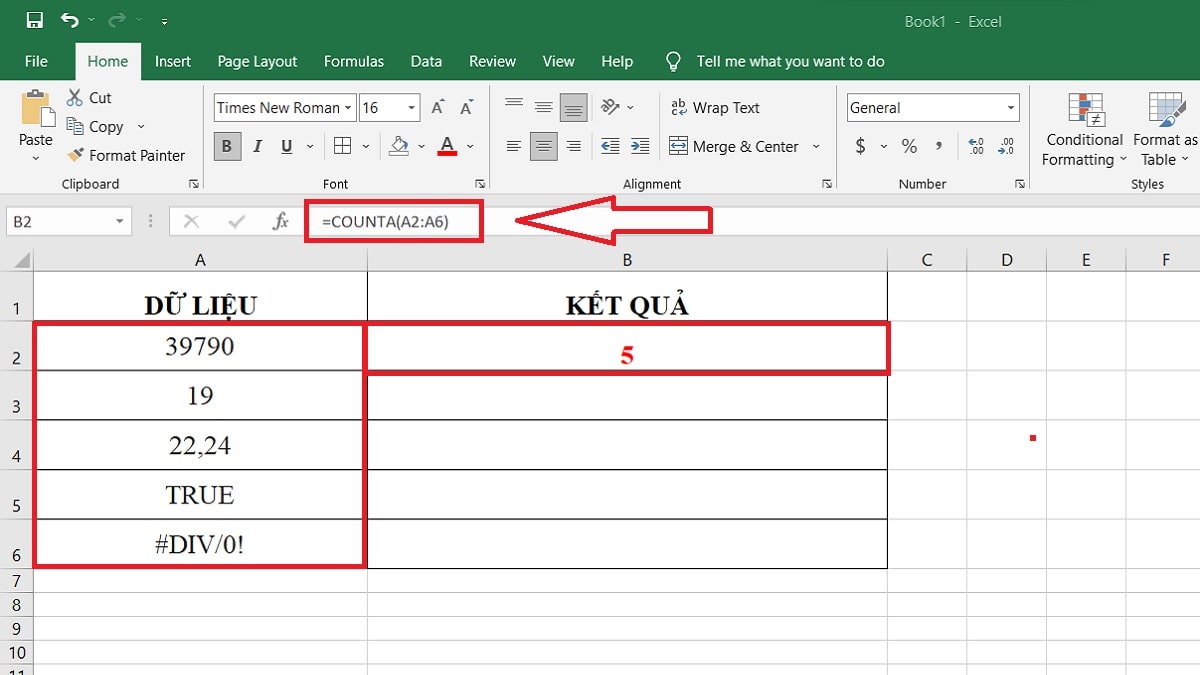Viewport: 1200px width, 675px height.
Task: Click the Borders icon in Font group
Action: click(x=342, y=146)
